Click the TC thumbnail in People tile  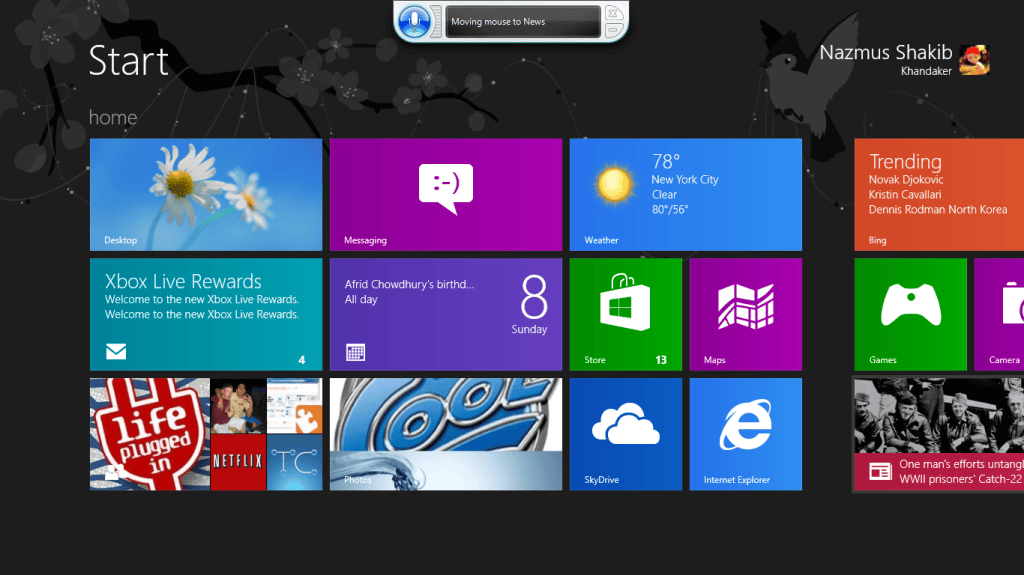tap(295, 462)
